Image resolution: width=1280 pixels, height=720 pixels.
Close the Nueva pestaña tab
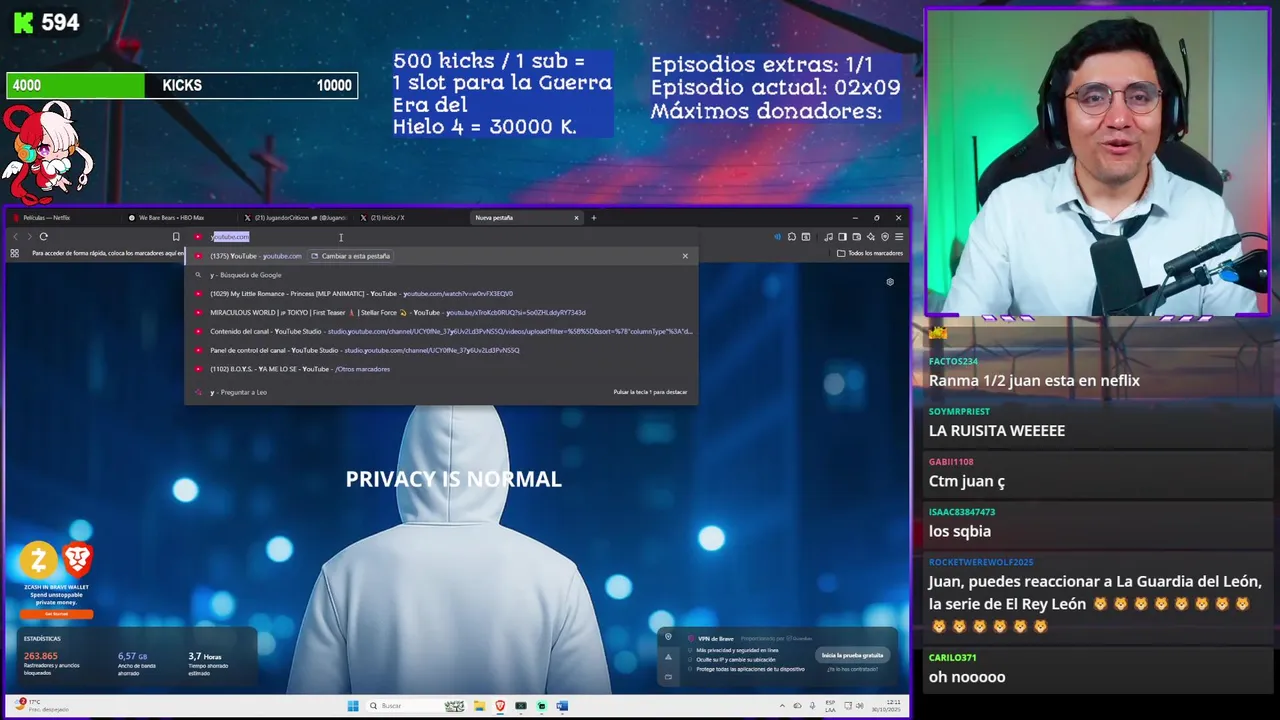point(576,217)
